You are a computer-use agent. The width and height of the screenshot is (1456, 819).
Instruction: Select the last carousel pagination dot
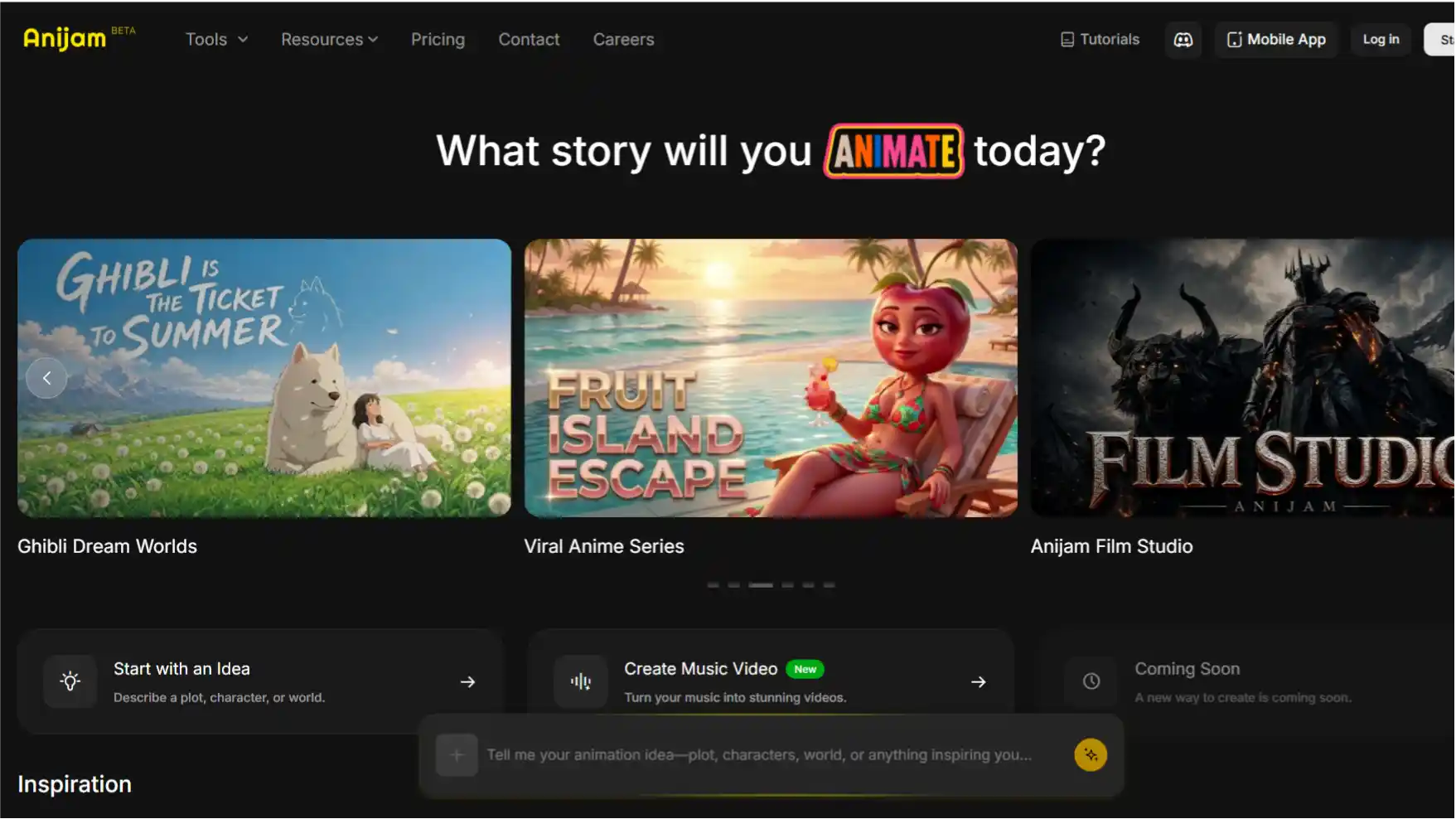pyautogui.click(x=829, y=585)
